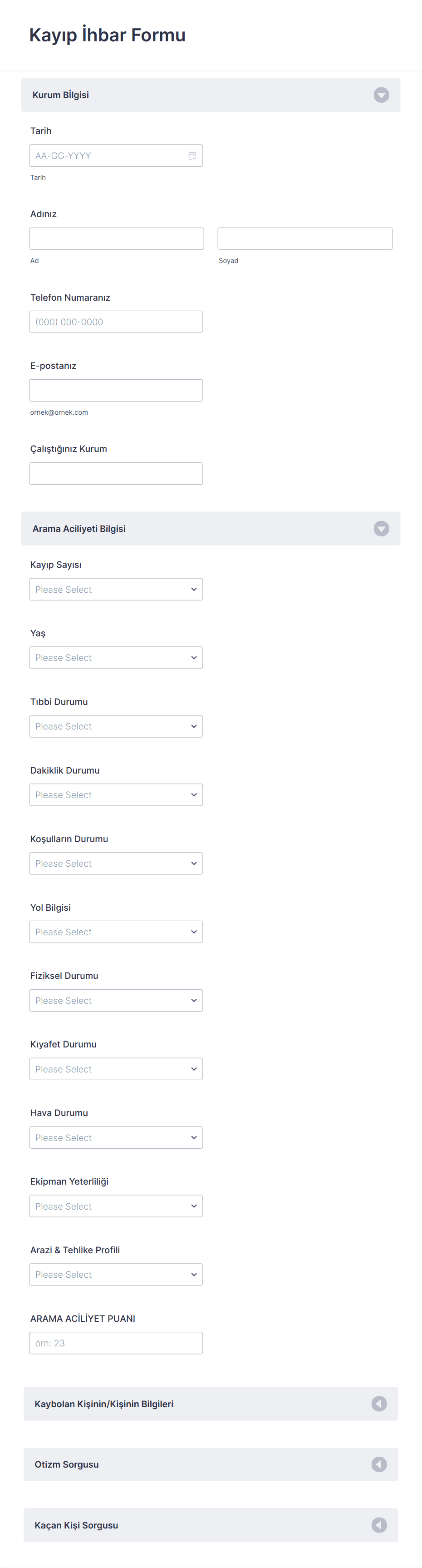
Task: Click the Telefon Numaranız input field
Action: (x=116, y=322)
